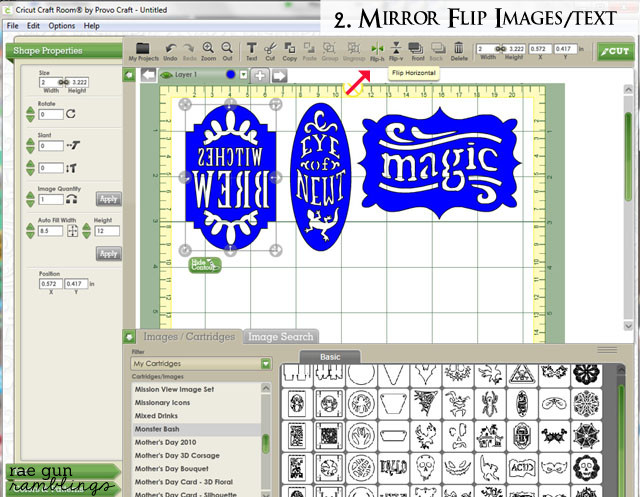Image resolution: width=640 pixels, height=497 pixels.
Task: Toggle aspect lock link in top toolbar
Action: [x=500, y=49]
